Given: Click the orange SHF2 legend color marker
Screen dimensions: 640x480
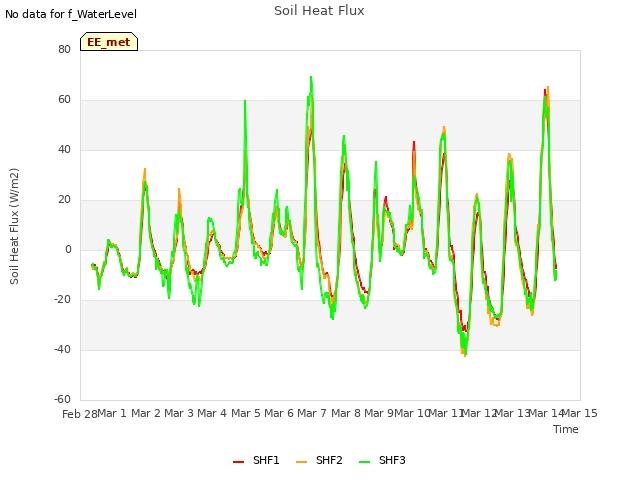Looking at the screenshot, I should pyautogui.click(x=301, y=462).
